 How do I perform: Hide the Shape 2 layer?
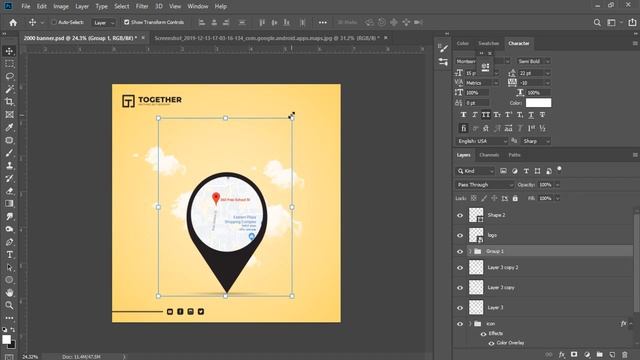coord(460,216)
